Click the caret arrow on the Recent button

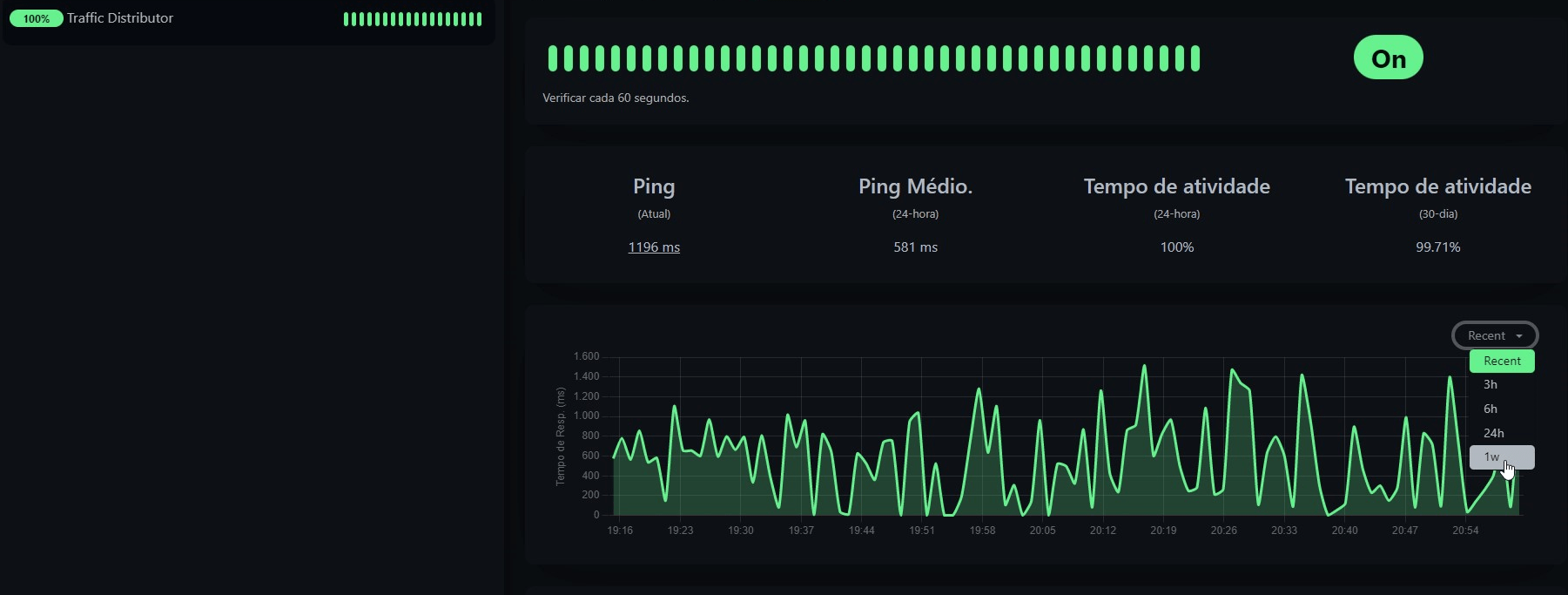(1519, 336)
